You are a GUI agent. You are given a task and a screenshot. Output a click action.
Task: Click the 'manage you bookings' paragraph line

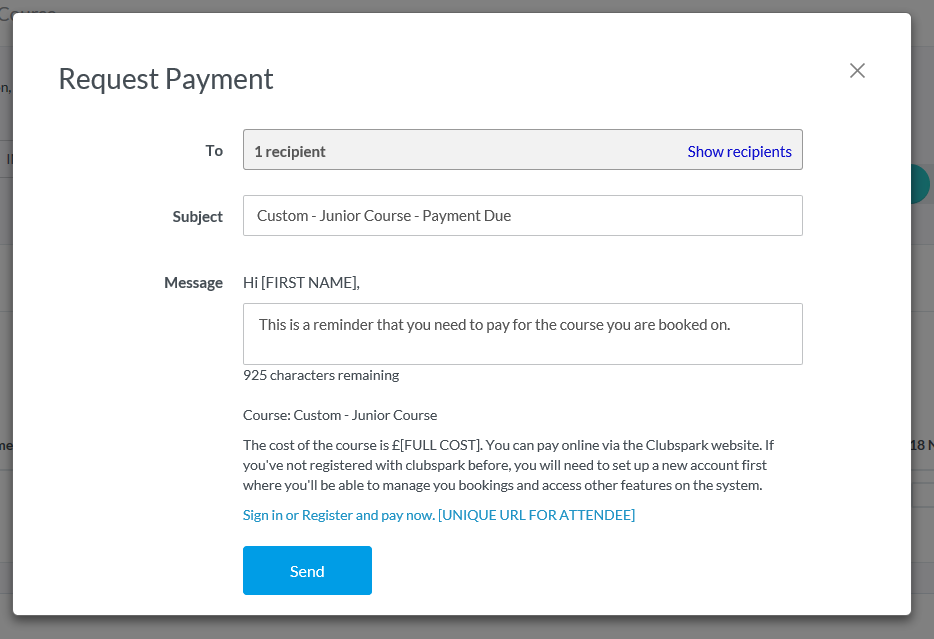[400, 485]
